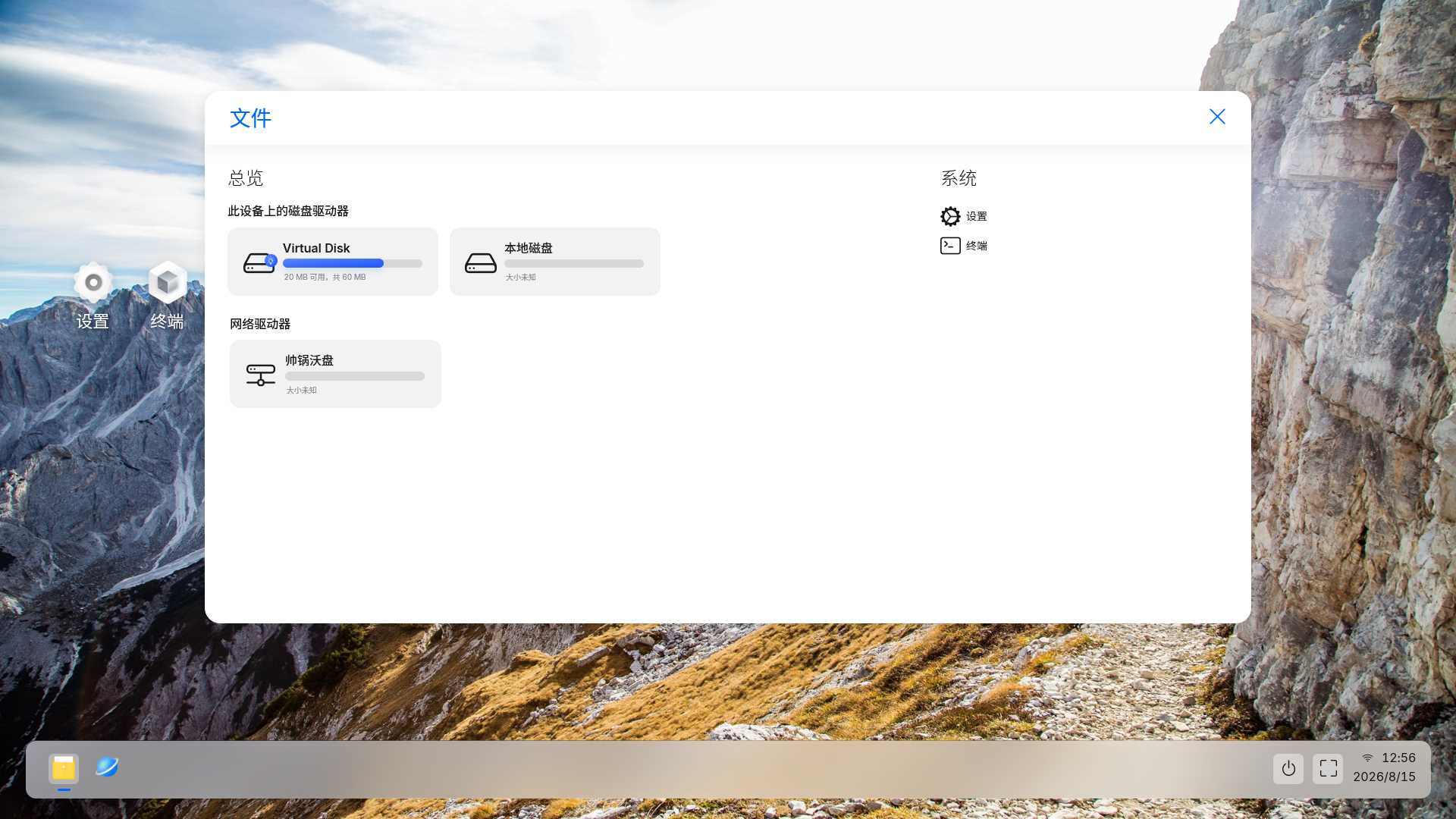Toggle fullscreen icon in taskbar
This screenshot has width=1456, height=819.
pyautogui.click(x=1328, y=769)
